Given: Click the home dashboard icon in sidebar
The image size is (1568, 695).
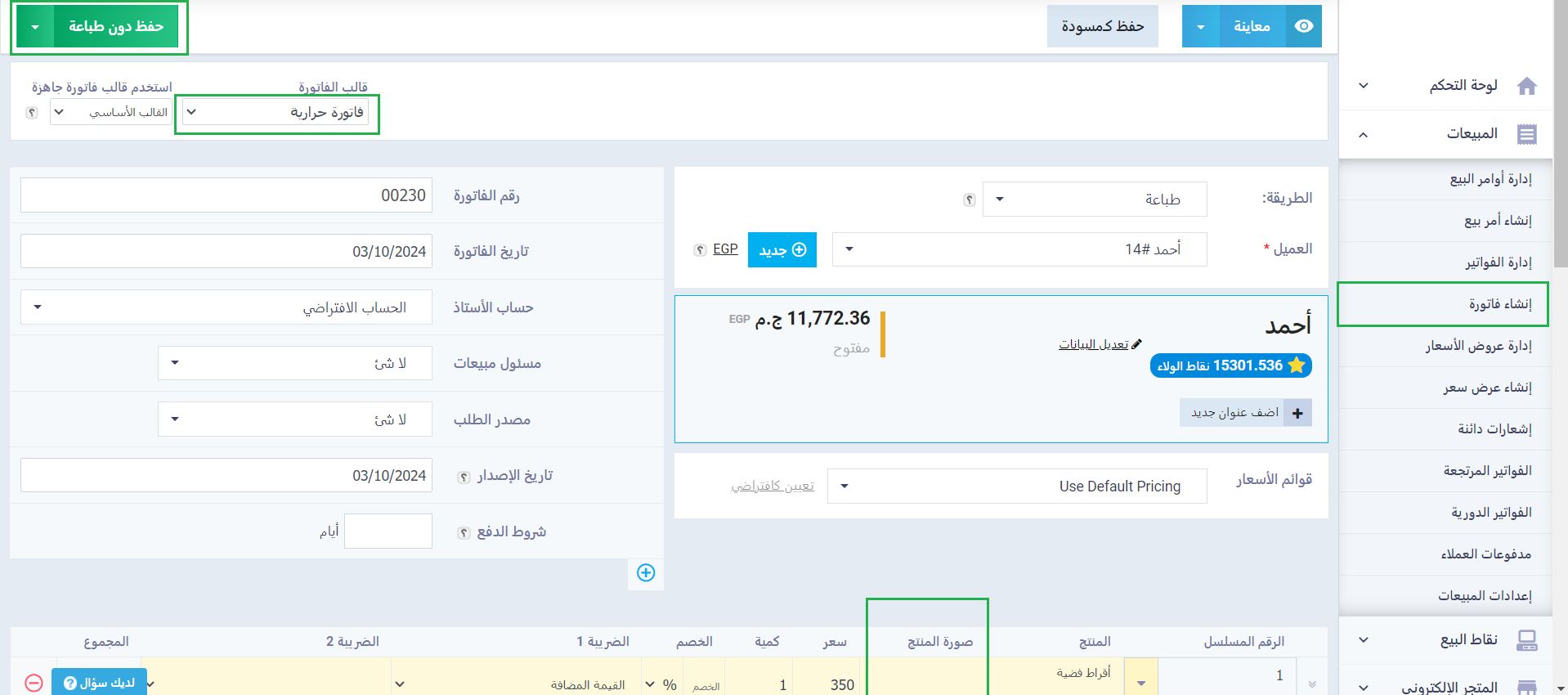Looking at the screenshot, I should click(x=1526, y=86).
